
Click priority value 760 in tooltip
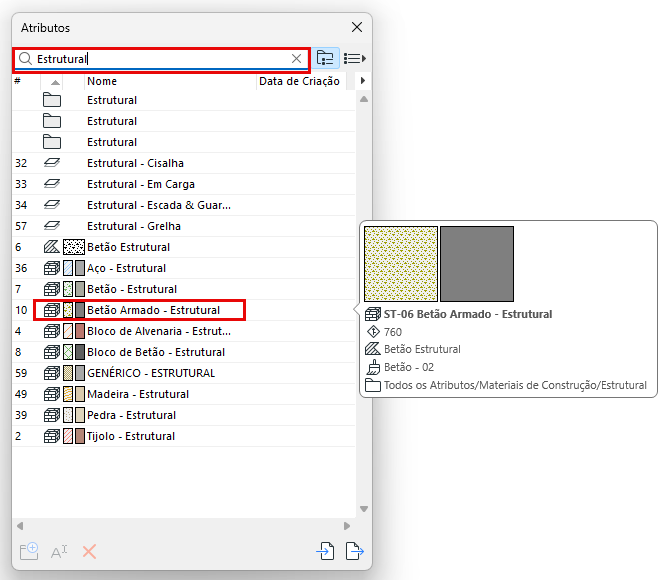click(x=392, y=332)
